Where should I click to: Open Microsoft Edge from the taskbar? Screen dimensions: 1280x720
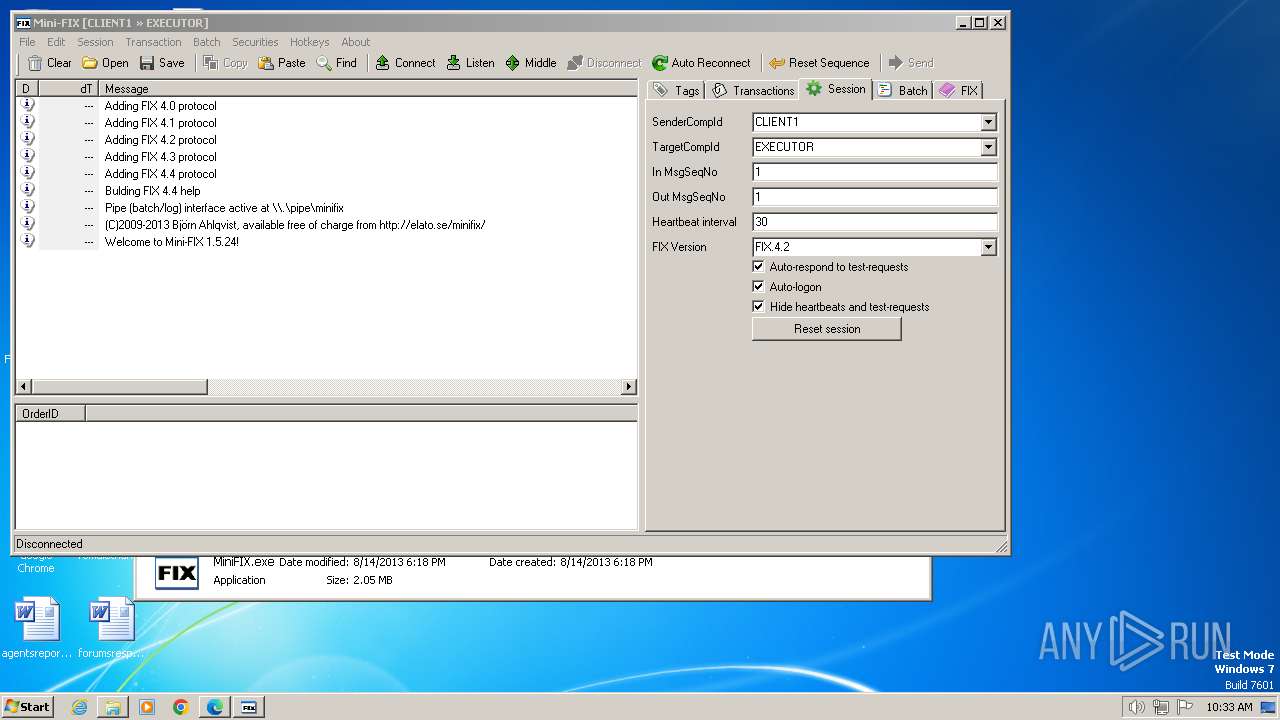pyautogui.click(x=215, y=707)
